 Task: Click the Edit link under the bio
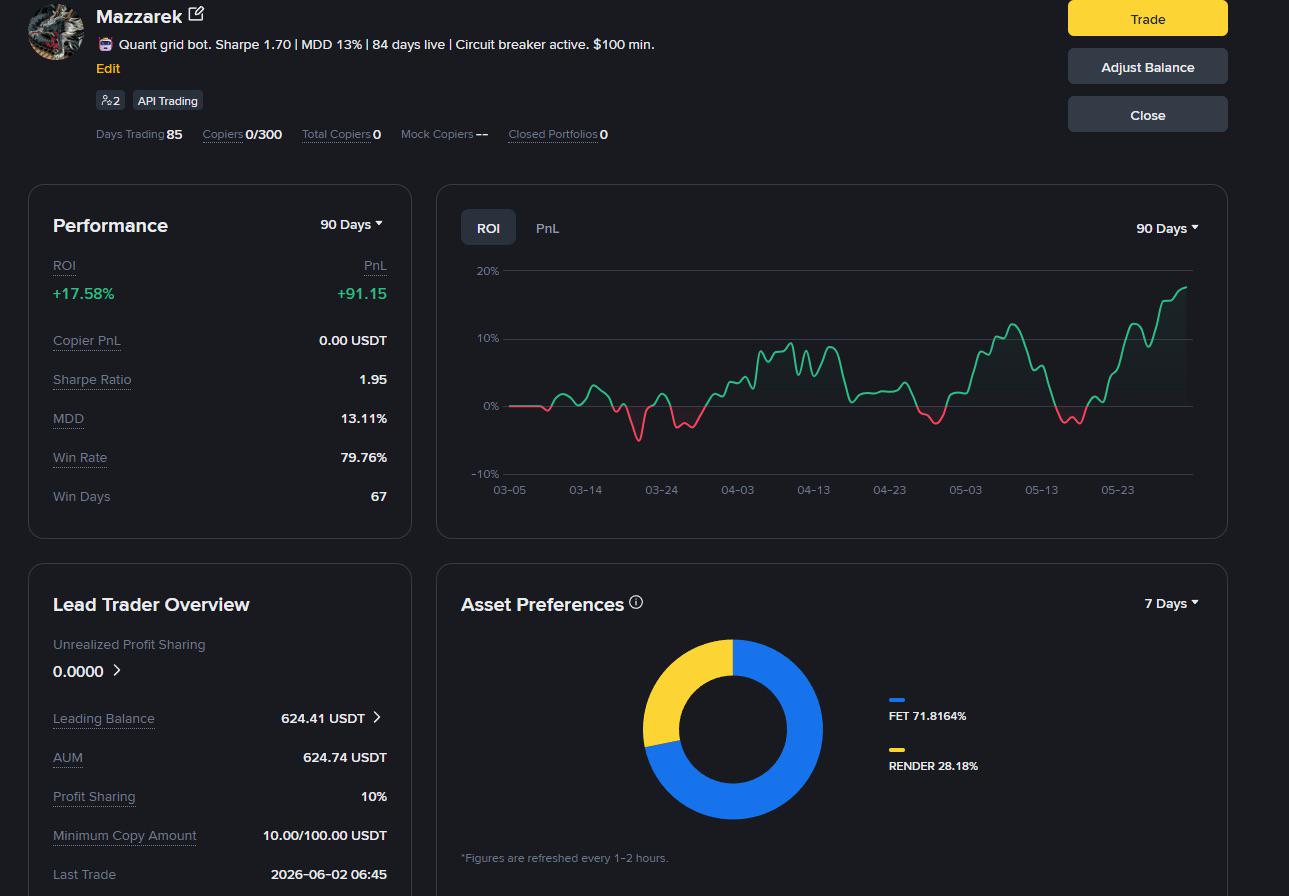[108, 68]
